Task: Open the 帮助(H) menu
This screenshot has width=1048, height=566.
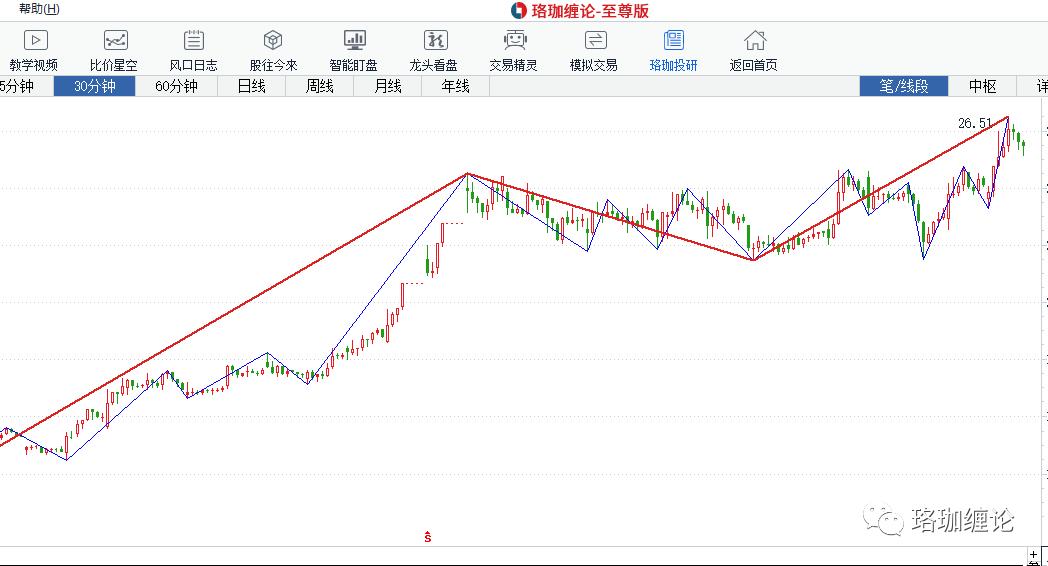Action: point(39,9)
